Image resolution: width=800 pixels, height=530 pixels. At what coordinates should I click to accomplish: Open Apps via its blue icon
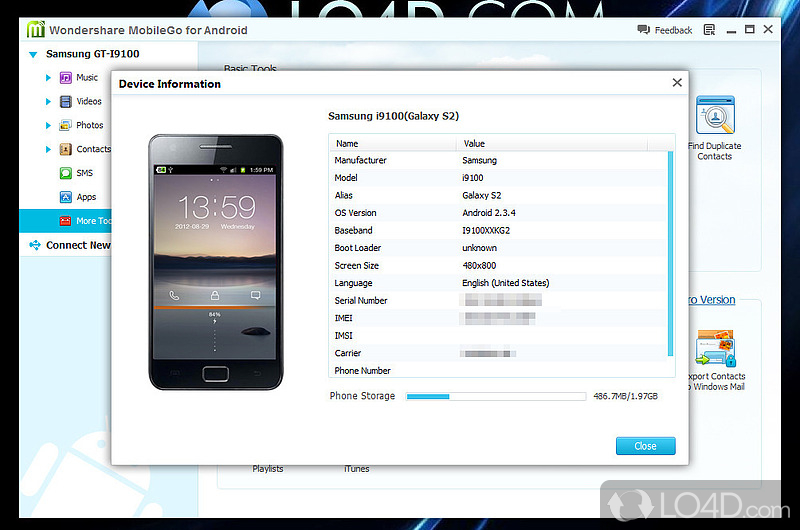coord(65,197)
